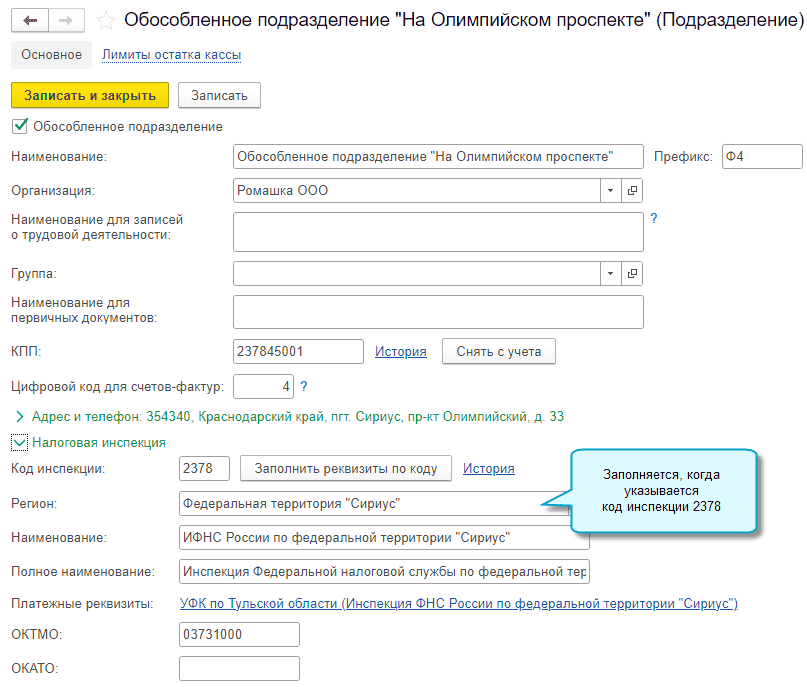Switch to the Основное tab
The height and width of the screenshot is (687, 807).
pos(51,55)
